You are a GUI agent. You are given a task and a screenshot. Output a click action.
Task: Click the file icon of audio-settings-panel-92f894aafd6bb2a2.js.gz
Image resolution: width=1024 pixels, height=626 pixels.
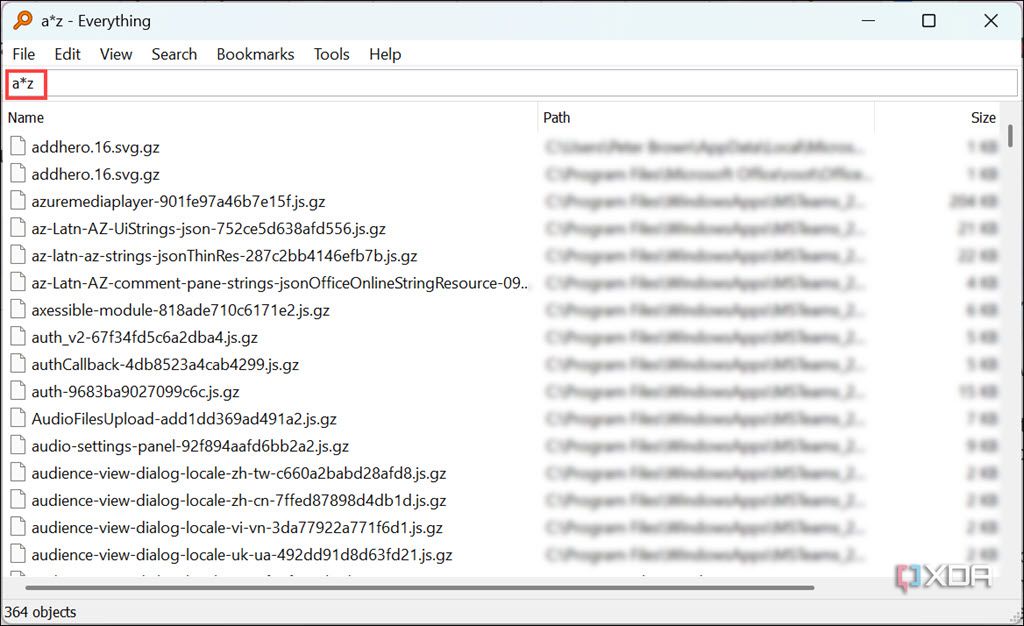pyautogui.click(x=18, y=445)
